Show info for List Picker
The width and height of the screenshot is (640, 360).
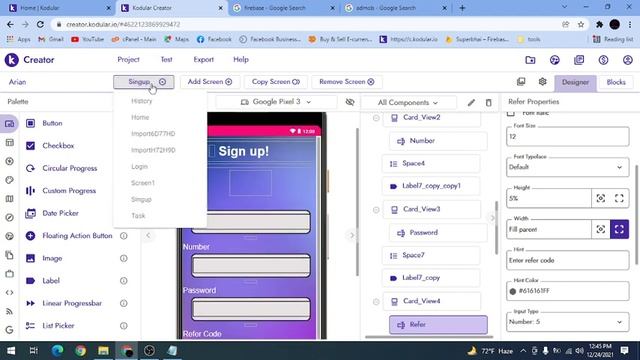pos(124,326)
